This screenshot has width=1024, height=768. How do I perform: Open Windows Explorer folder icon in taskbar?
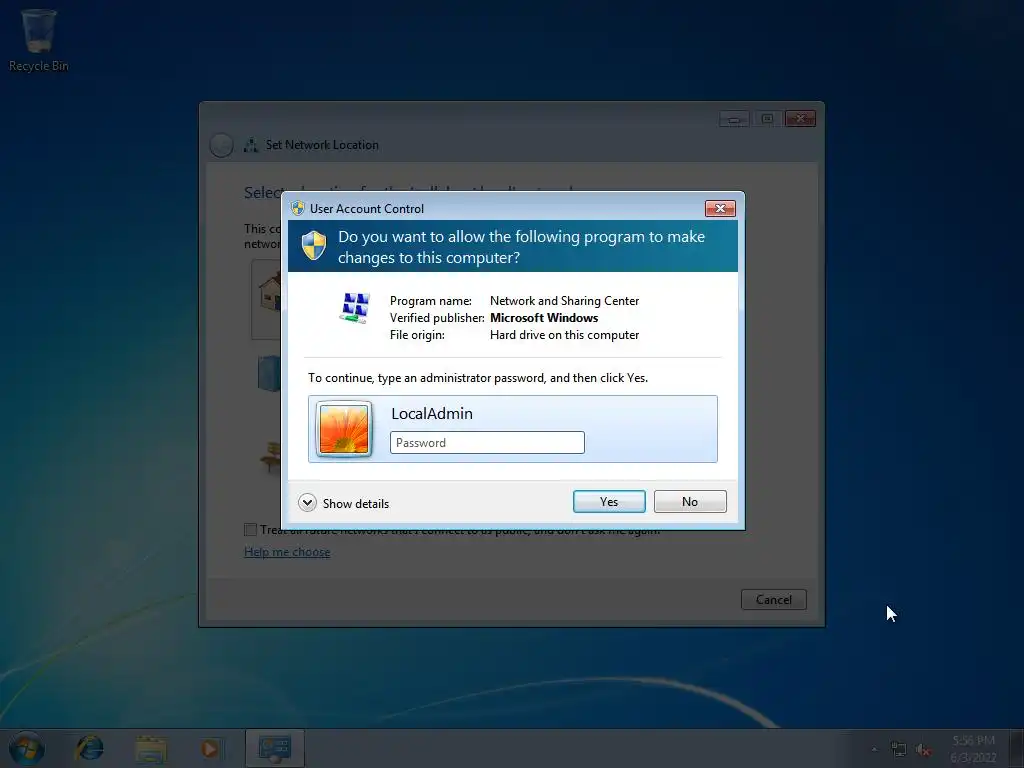151,749
